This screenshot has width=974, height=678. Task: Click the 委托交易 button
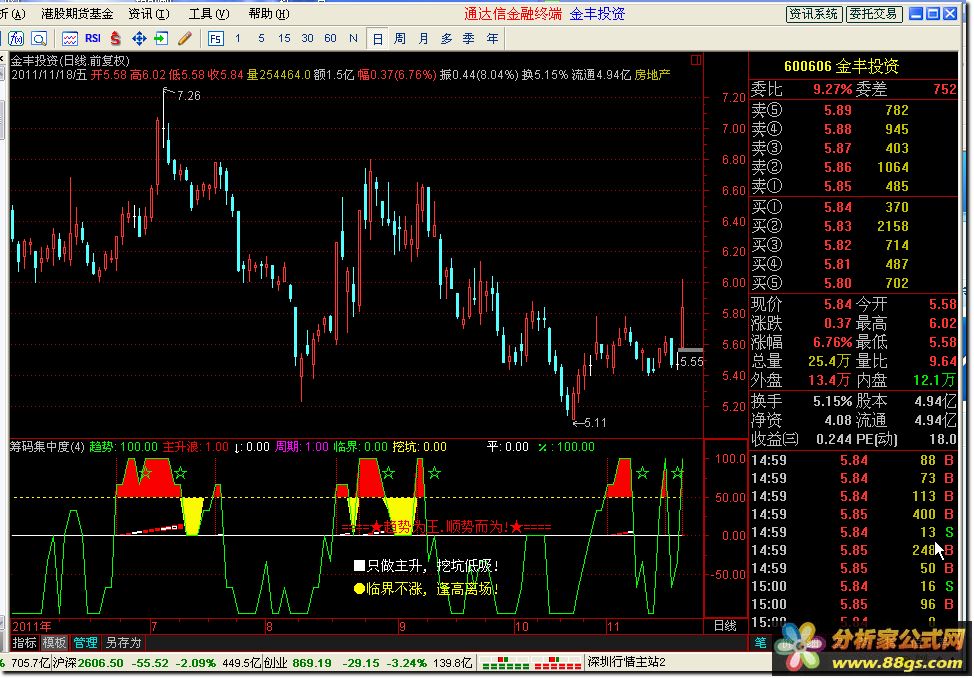pyautogui.click(x=873, y=14)
